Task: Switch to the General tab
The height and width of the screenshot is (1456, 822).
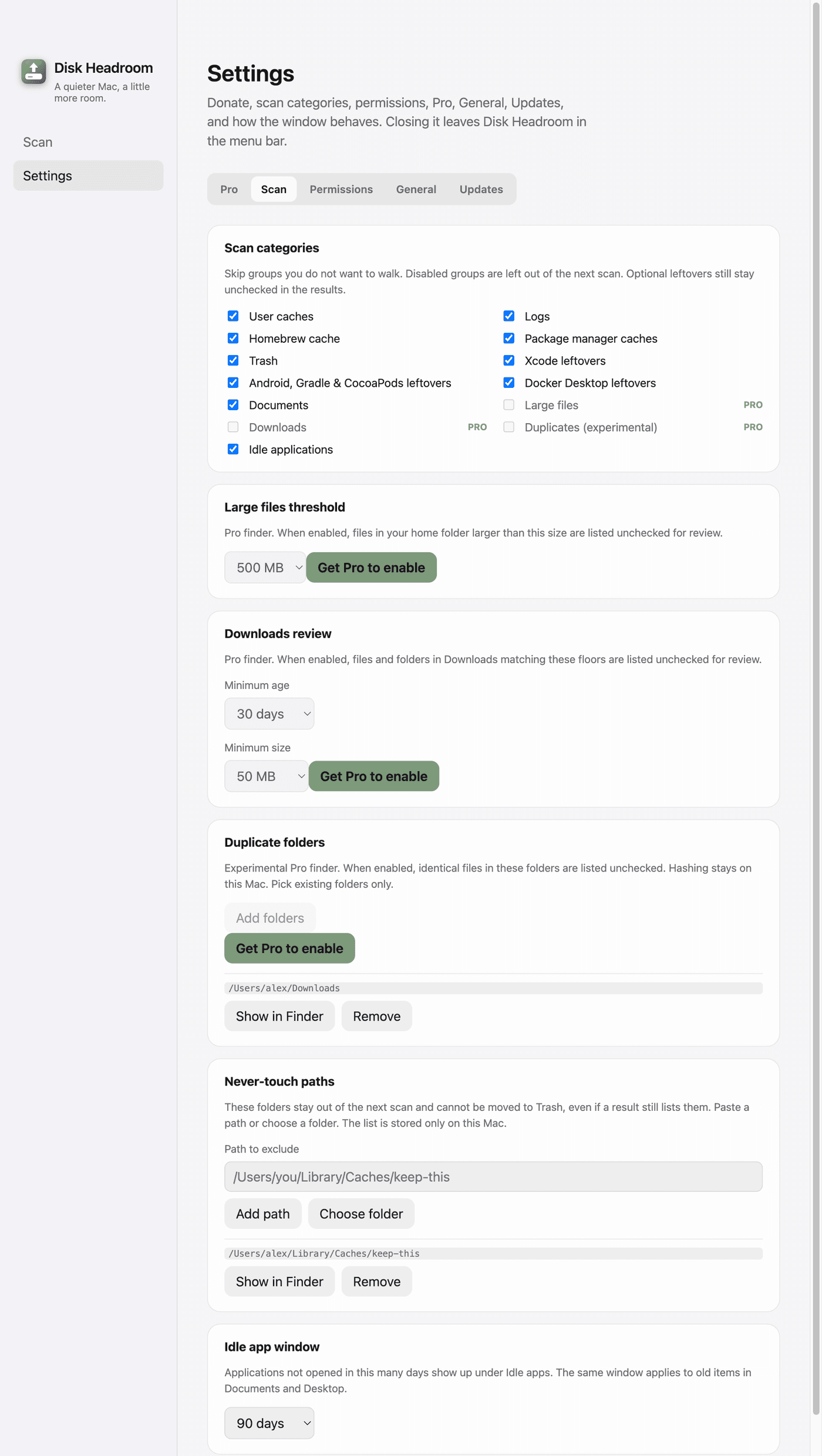Action: coord(416,189)
